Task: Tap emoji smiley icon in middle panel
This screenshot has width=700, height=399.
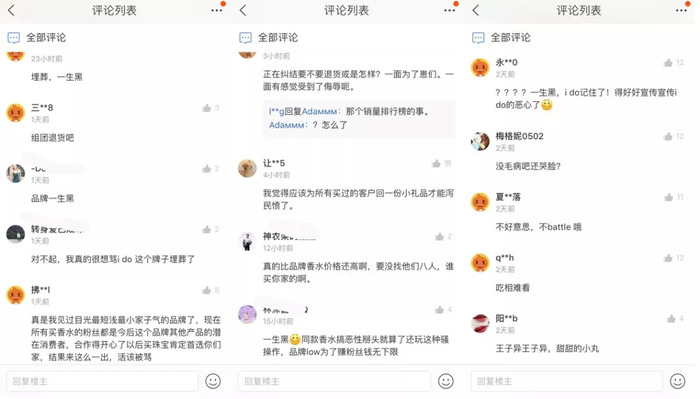Action: coord(446,381)
